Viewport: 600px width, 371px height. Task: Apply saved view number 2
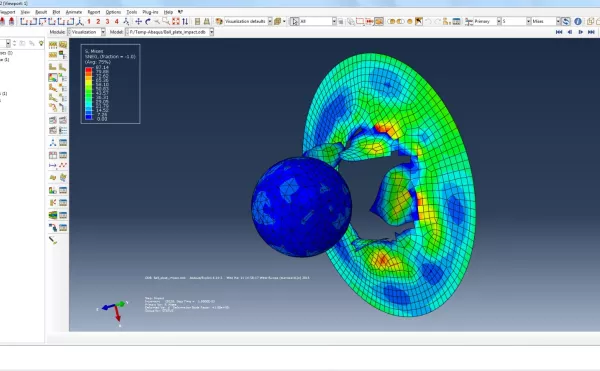click(x=98, y=22)
